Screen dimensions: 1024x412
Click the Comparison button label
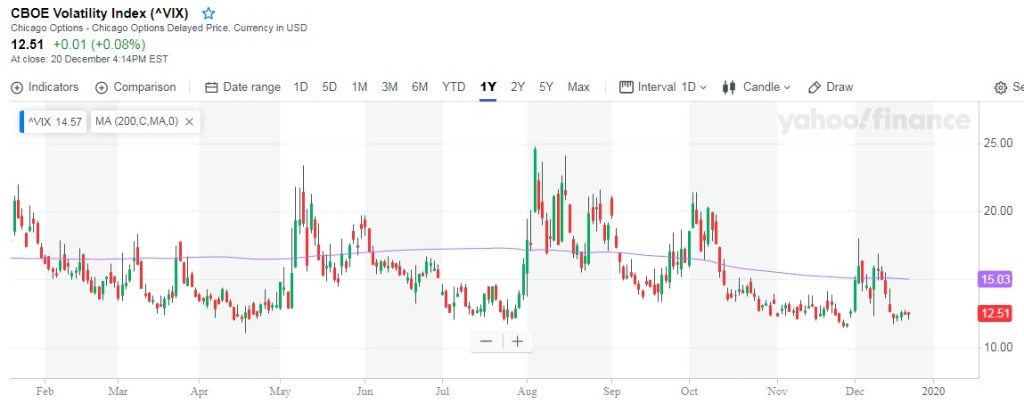coord(144,87)
